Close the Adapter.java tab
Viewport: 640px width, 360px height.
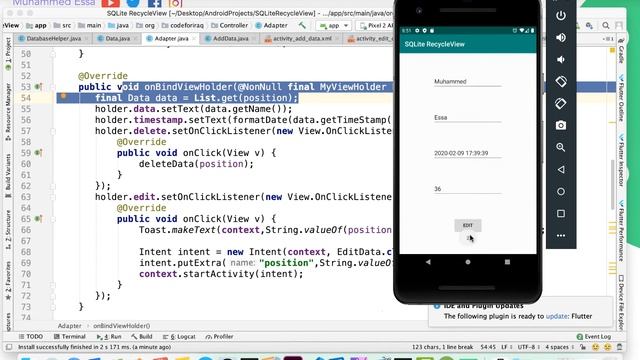pos(194,38)
